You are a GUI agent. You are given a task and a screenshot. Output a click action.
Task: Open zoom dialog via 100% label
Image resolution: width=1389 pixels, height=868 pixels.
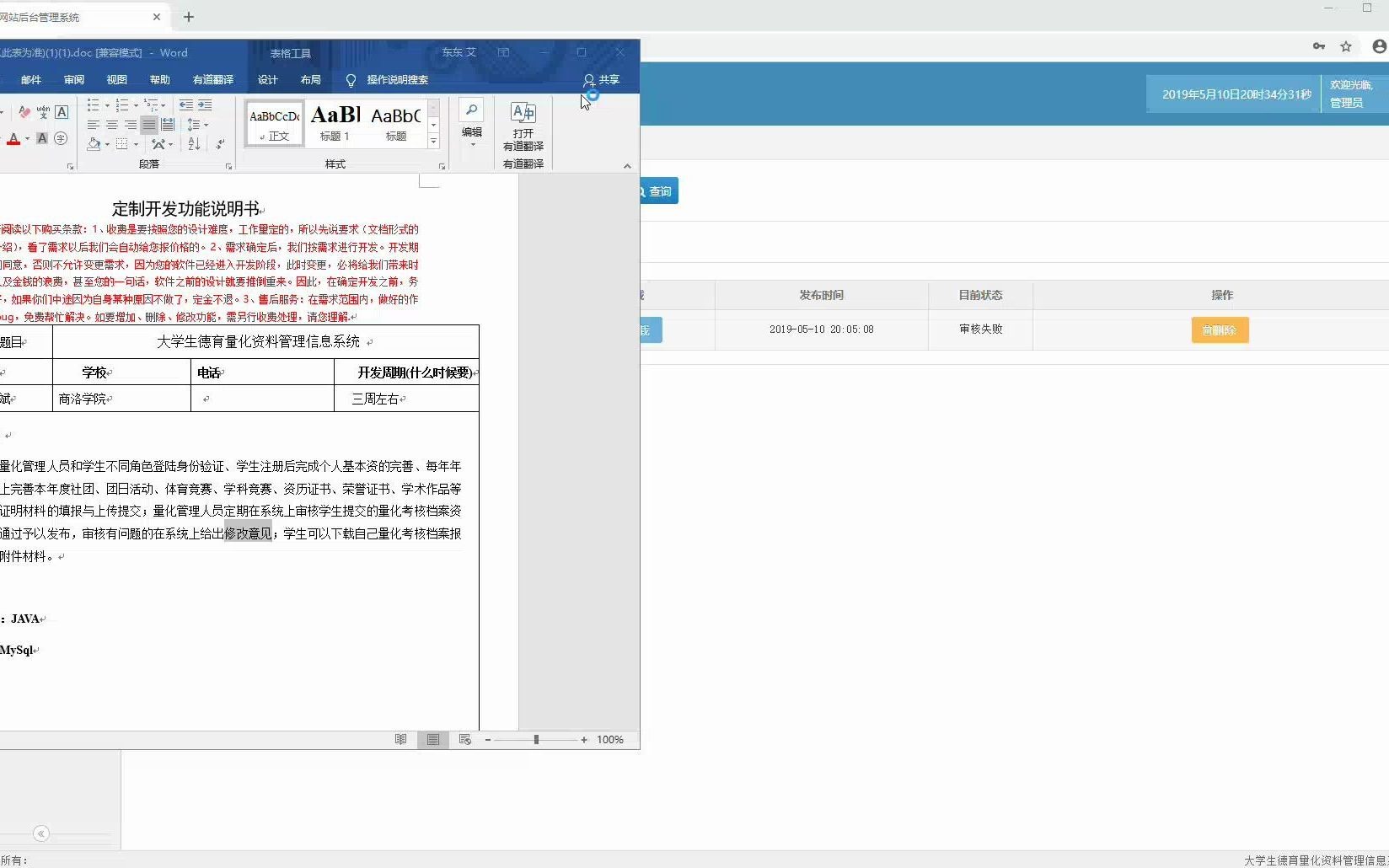point(610,740)
